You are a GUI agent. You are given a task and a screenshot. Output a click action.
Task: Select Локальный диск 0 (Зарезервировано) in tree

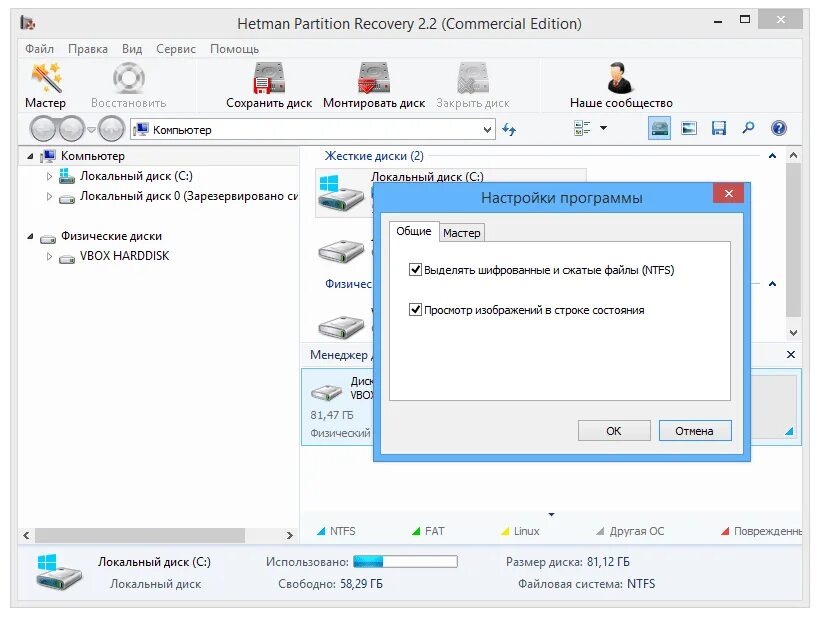point(189,196)
